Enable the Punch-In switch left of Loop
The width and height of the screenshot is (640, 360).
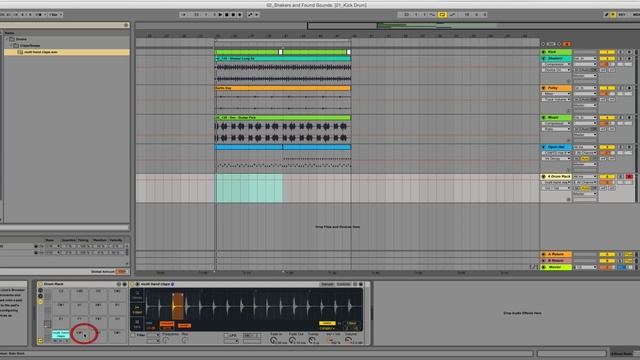pyautogui.click(x=432, y=15)
